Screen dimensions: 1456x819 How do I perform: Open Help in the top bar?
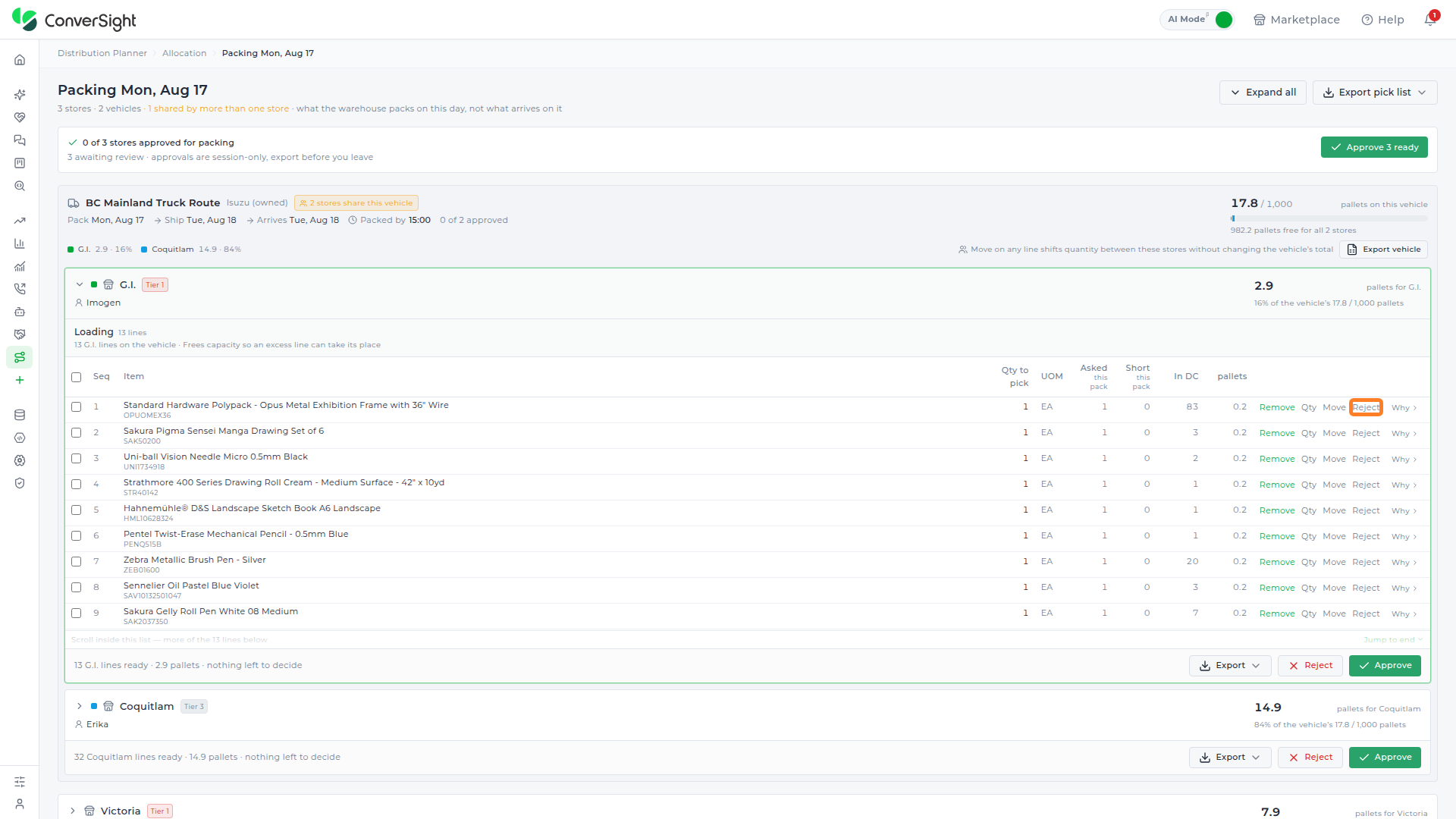[x=1383, y=20]
